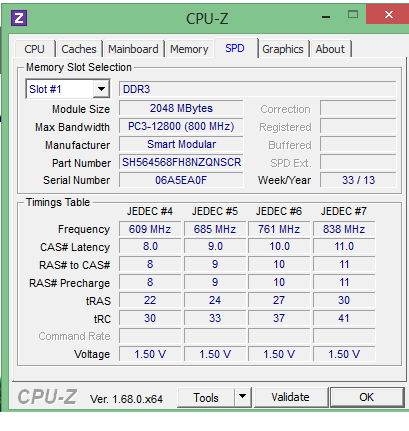409x431 pixels.
Task: Close the CPU-Z window
Action: [x=388, y=14]
